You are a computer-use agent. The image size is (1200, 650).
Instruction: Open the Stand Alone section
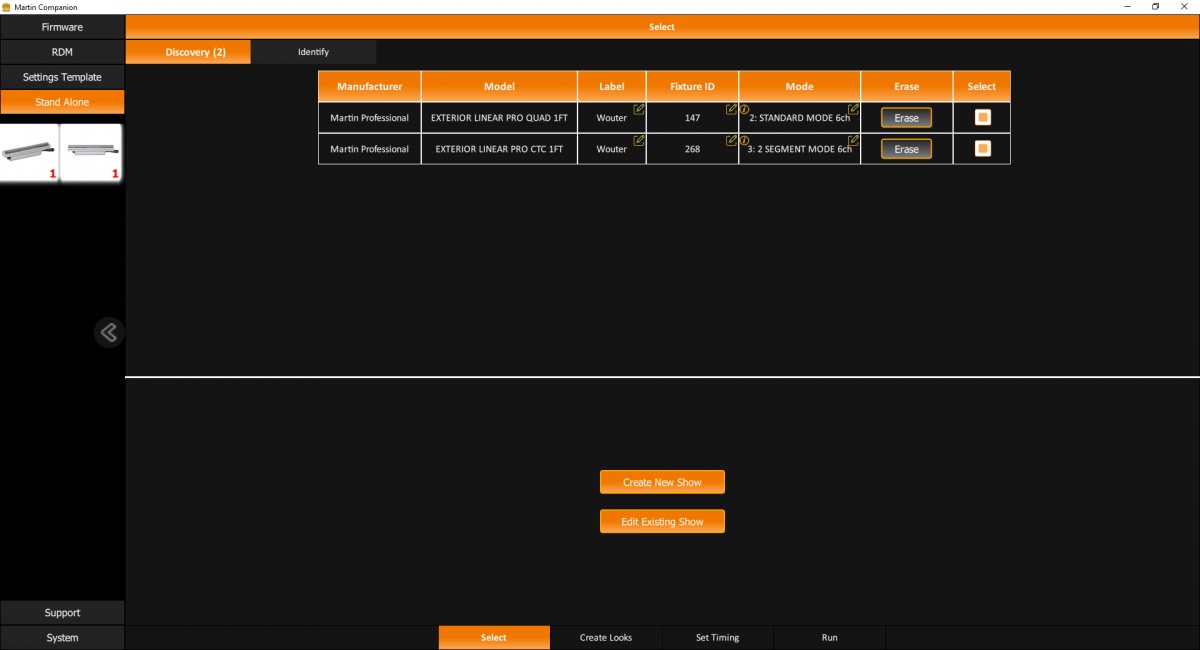point(62,102)
